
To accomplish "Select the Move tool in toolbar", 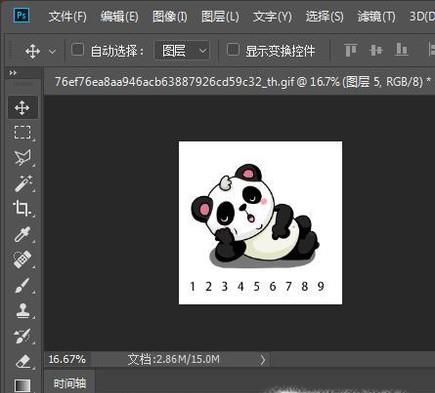I will click(x=22, y=107).
